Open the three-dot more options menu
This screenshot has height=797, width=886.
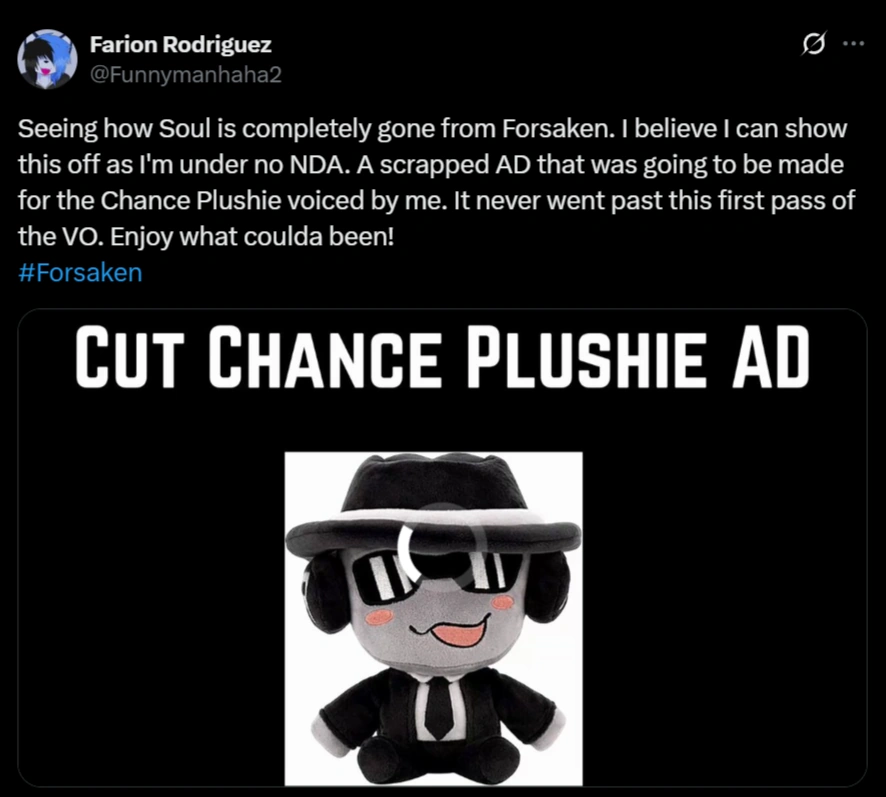pos(853,44)
